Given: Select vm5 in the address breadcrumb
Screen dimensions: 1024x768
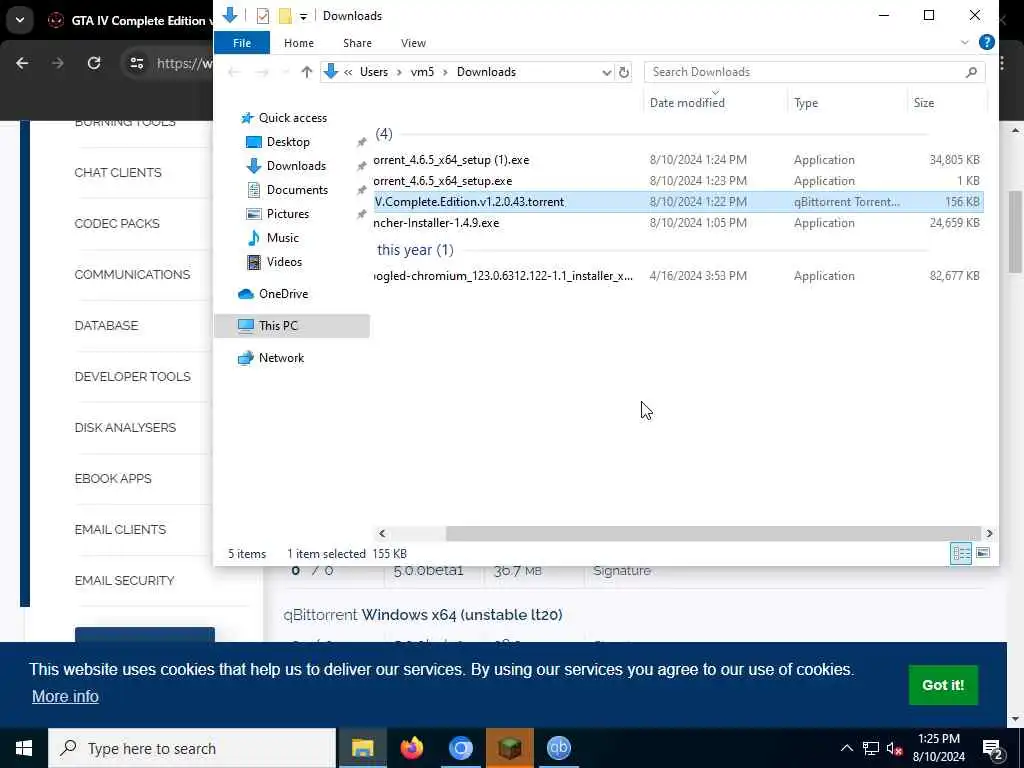Looking at the screenshot, I should tap(422, 72).
